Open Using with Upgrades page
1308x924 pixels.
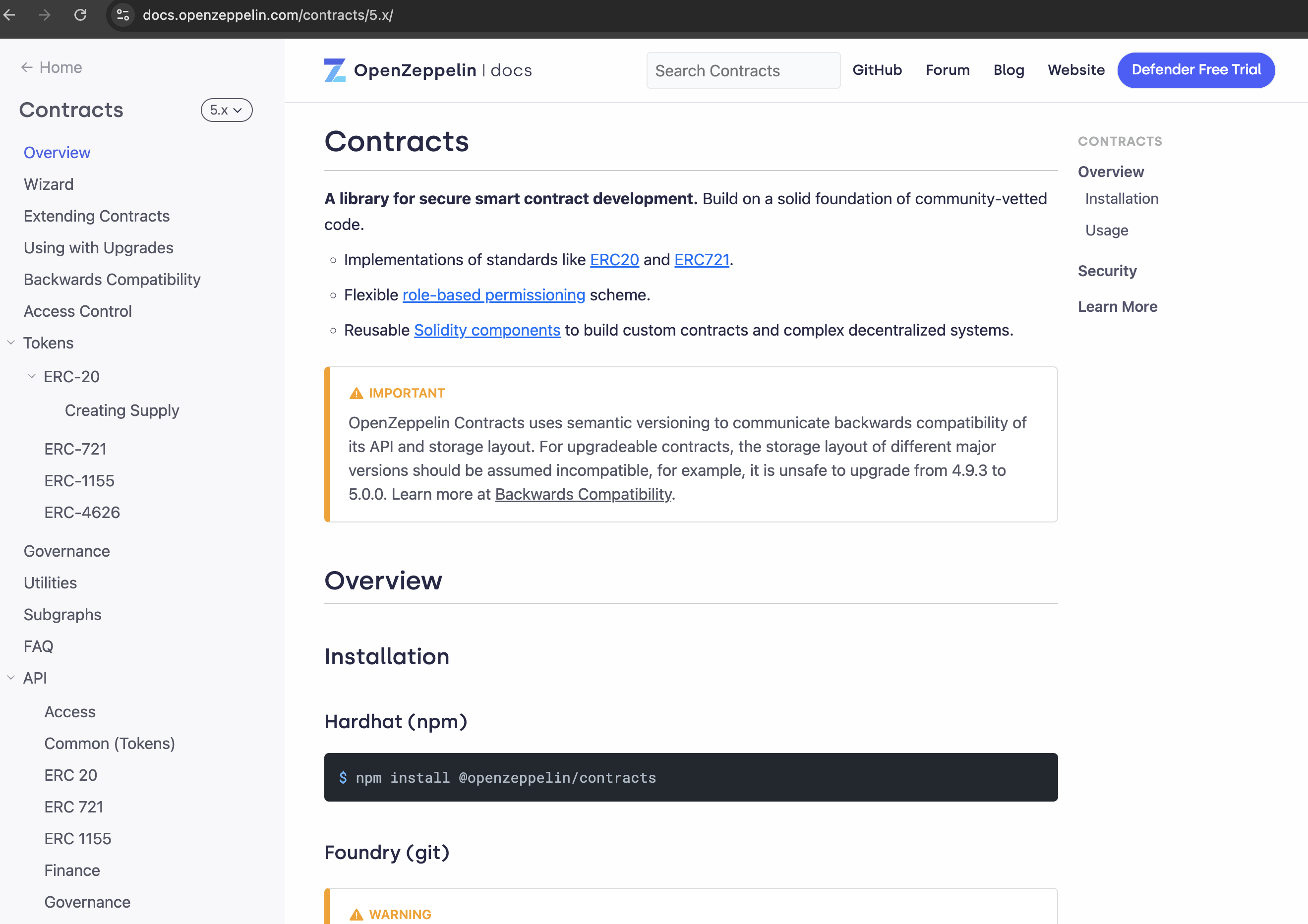point(99,248)
